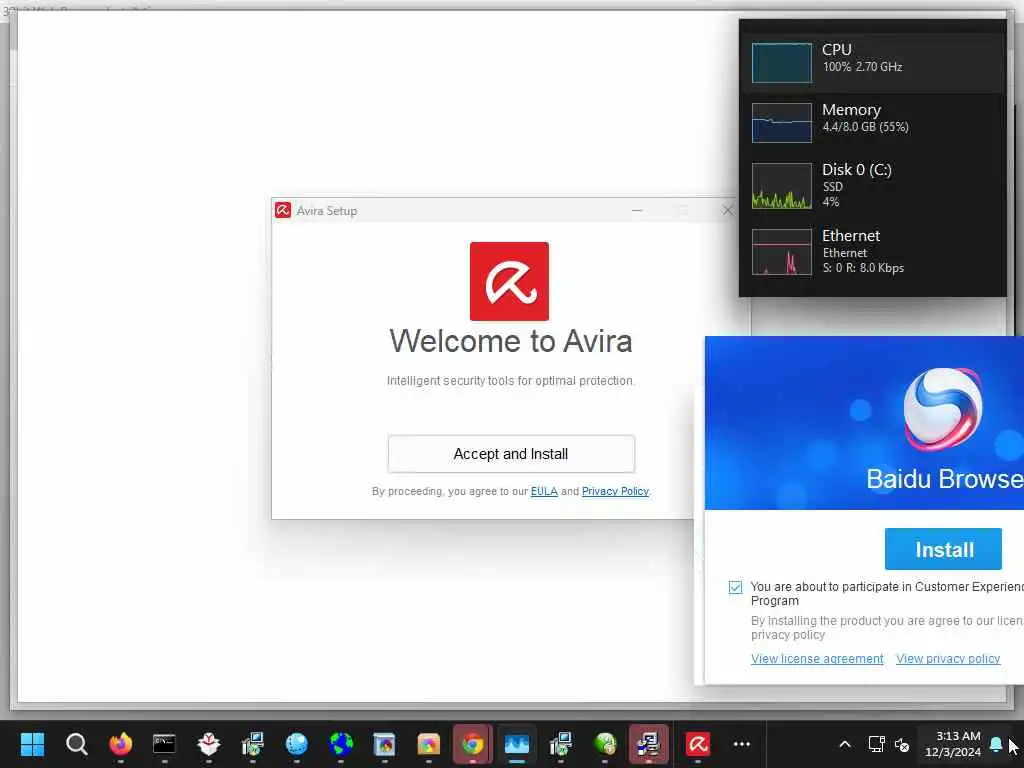Expand hidden system tray icons
Image resolution: width=1024 pixels, height=768 pixels.
[x=844, y=744]
